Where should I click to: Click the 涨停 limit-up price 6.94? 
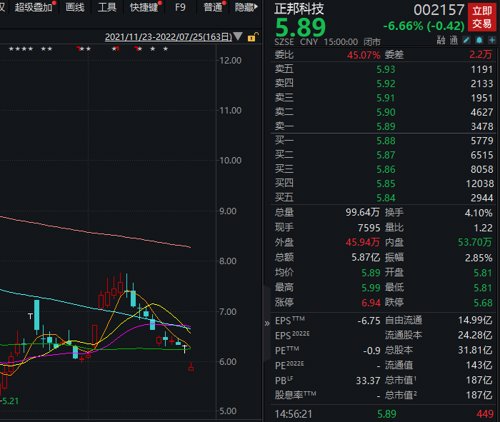(x=371, y=303)
